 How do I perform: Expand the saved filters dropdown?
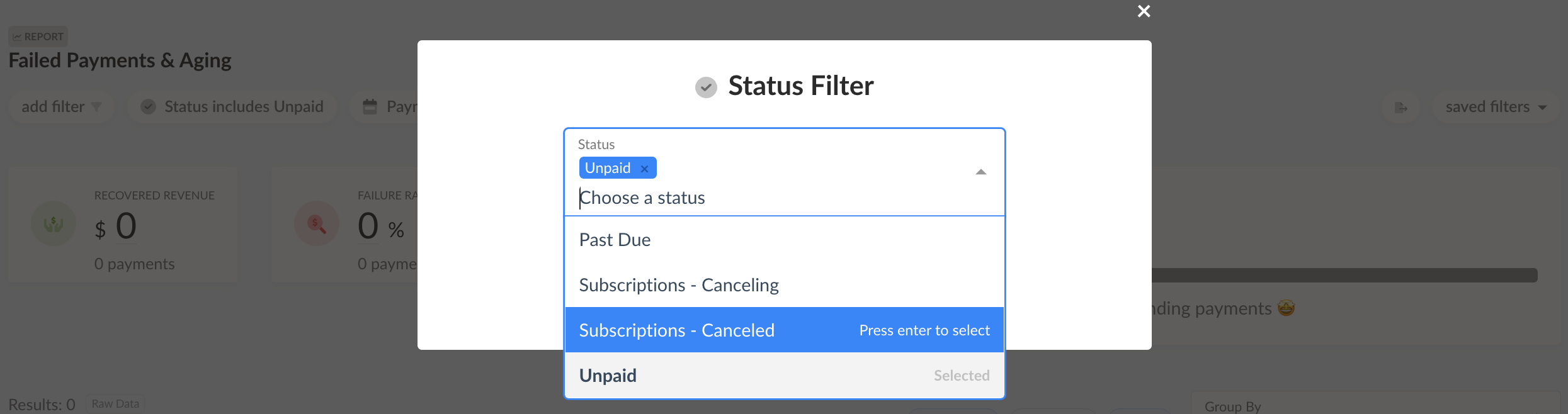click(1496, 107)
